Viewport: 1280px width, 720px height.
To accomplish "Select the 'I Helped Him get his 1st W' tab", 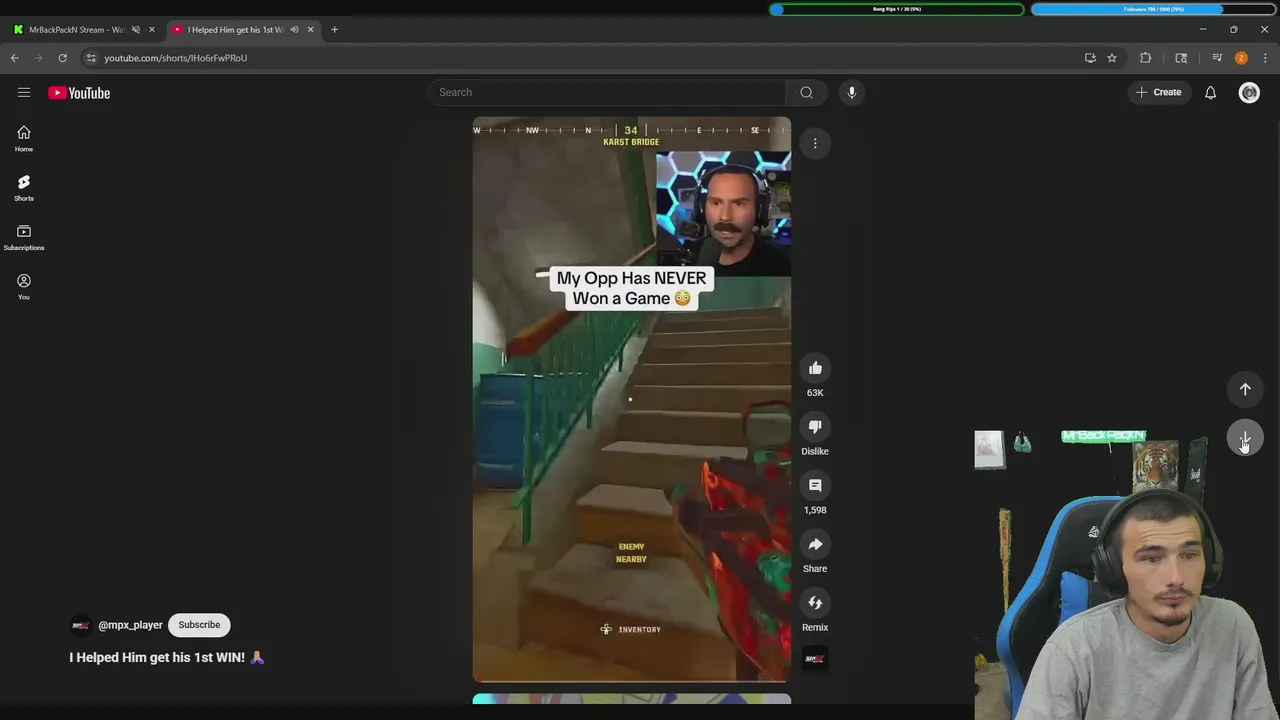I will click(x=236, y=29).
